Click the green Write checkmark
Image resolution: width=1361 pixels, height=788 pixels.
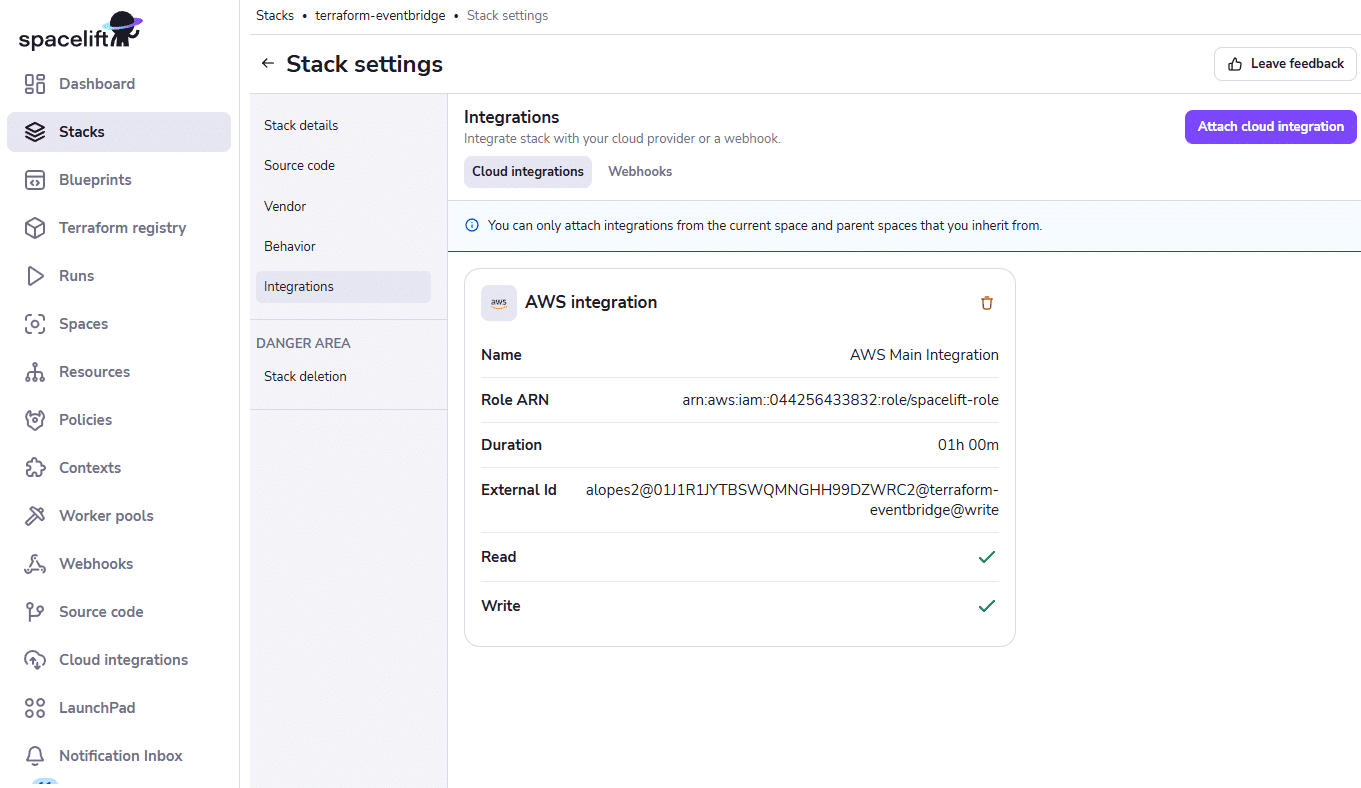tap(987, 606)
